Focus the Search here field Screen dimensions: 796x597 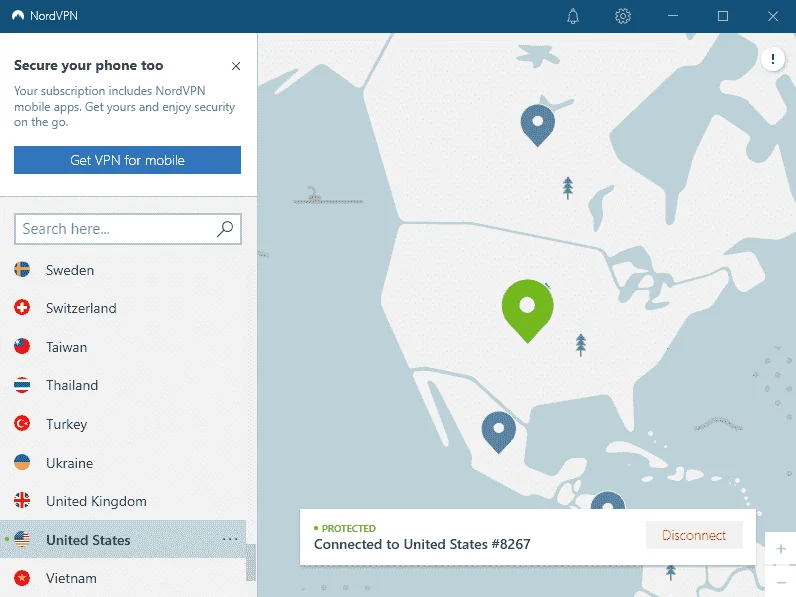[x=127, y=229]
